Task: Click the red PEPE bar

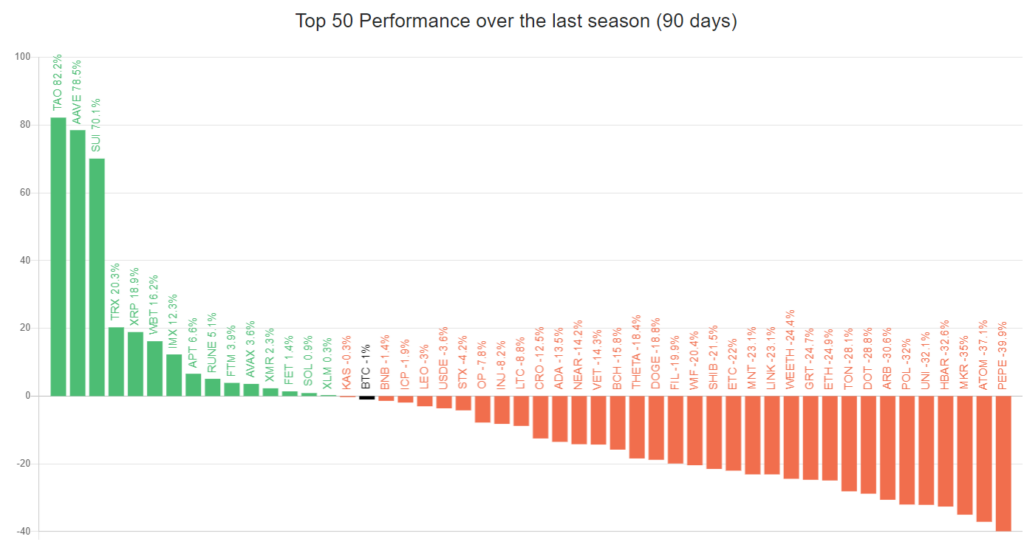Action: [1003, 463]
